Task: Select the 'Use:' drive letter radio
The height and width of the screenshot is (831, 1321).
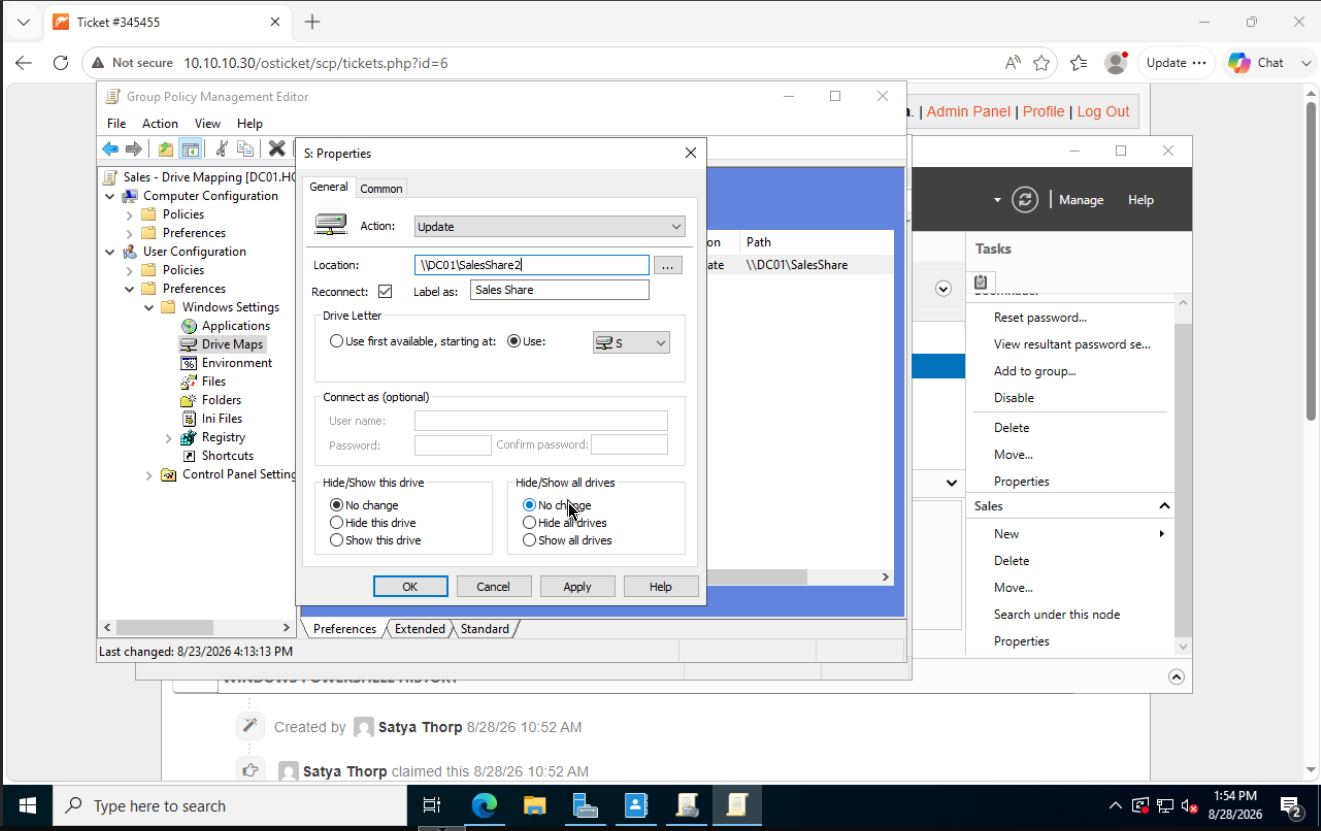Action: (514, 341)
